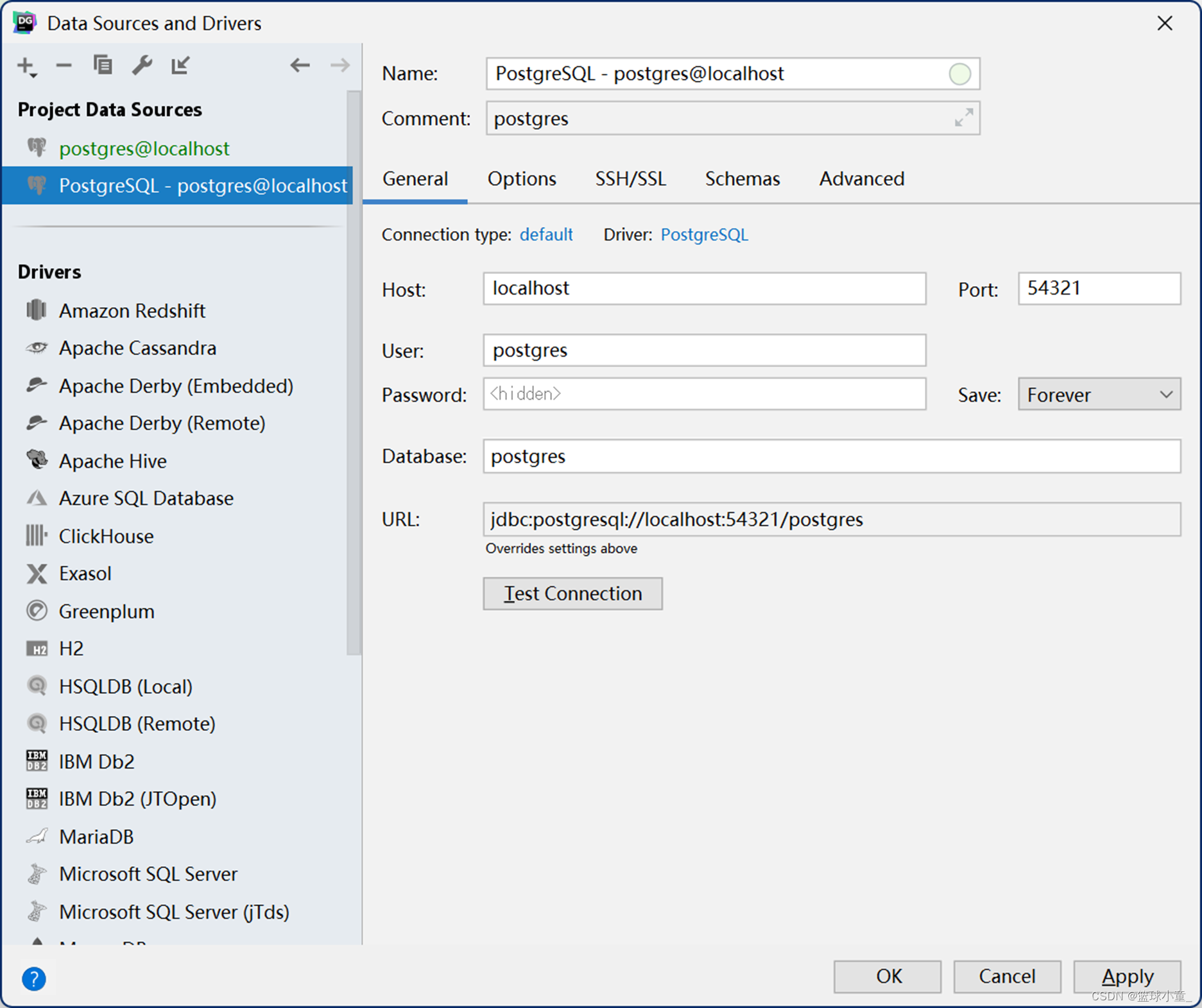The image size is (1202, 1008).
Task: Select the Greenplum driver
Action: pos(107,611)
